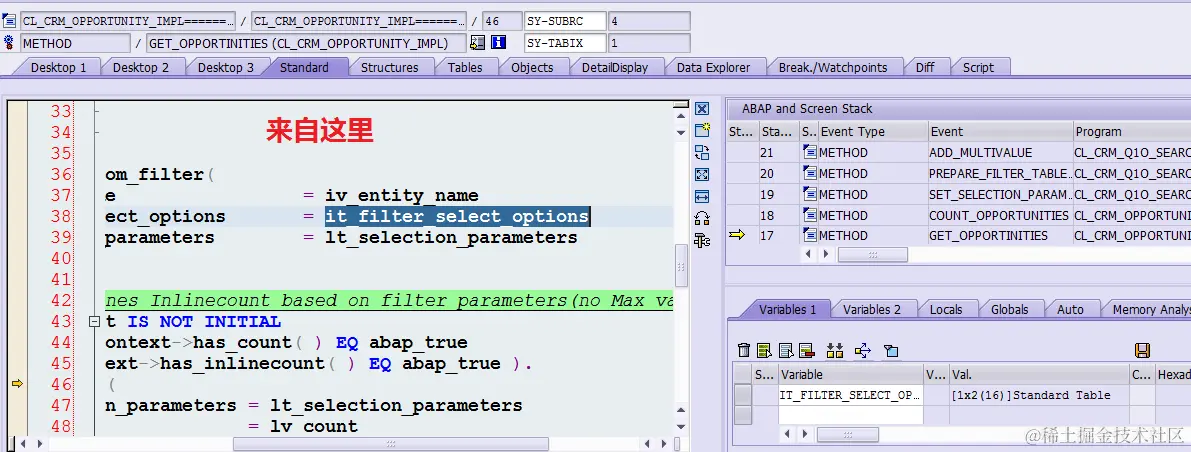The height and width of the screenshot is (452, 1191).
Task: Click the double down-arrow boxes icon
Action: (x=835, y=350)
